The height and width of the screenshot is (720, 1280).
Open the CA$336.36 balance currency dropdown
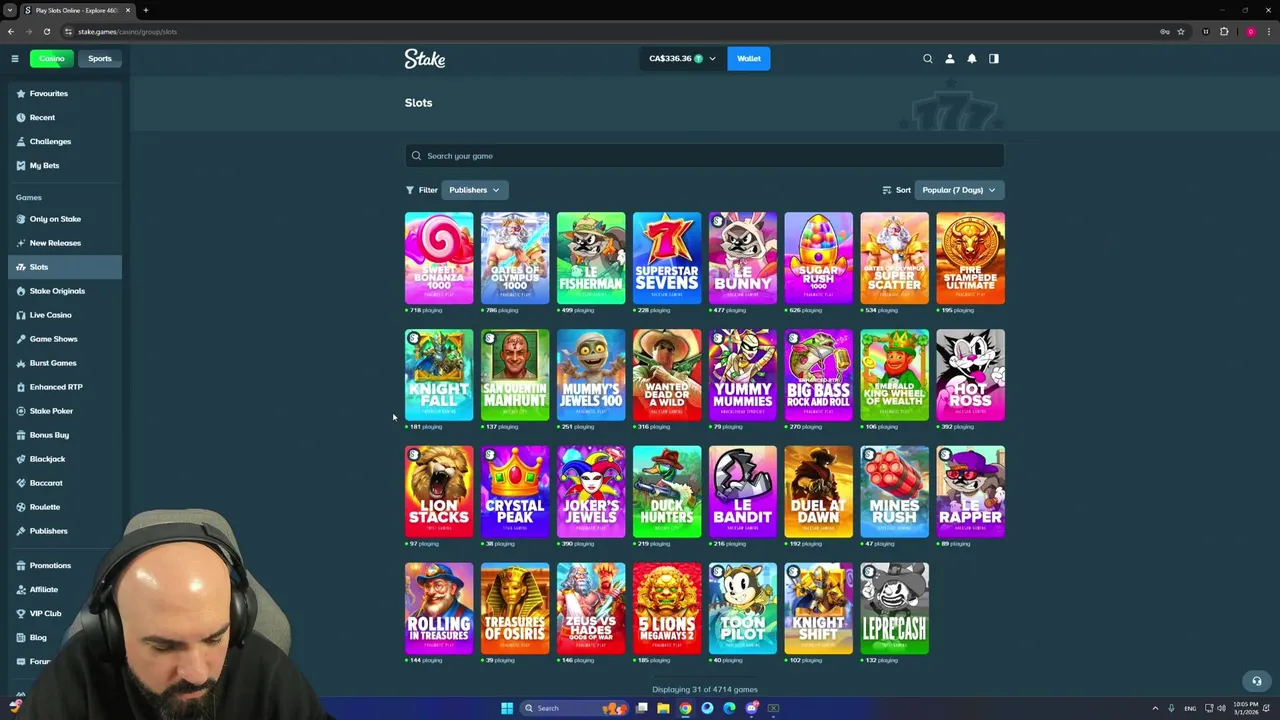[x=683, y=58]
